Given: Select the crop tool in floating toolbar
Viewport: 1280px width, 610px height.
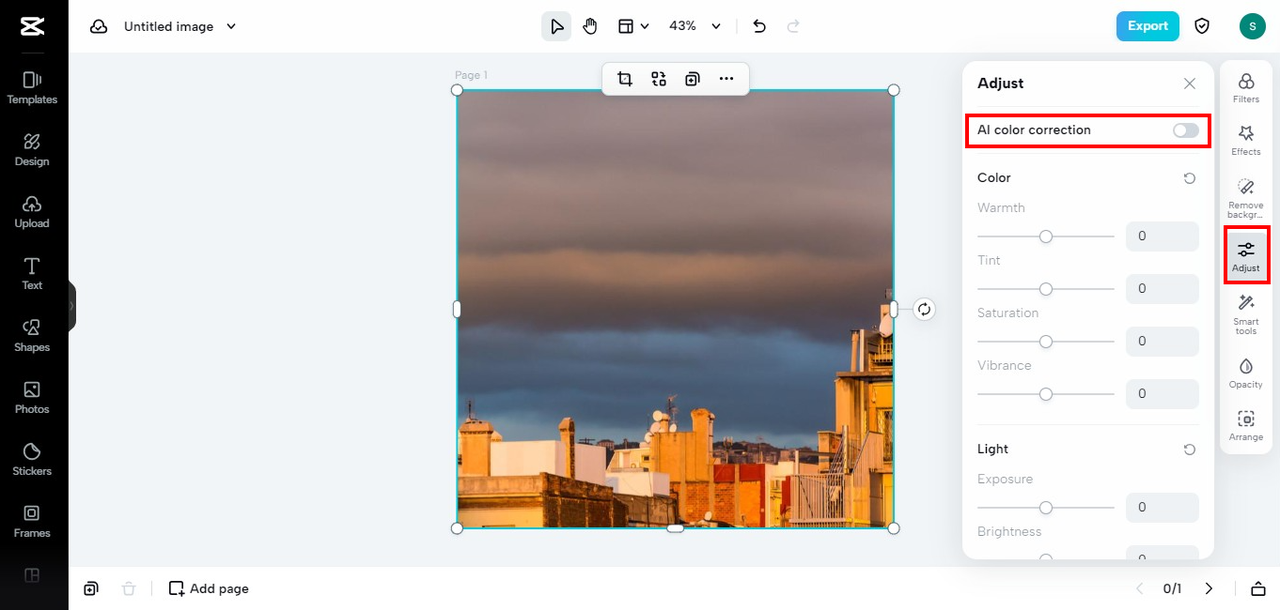Looking at the screenshot, I should click(625, 79).
